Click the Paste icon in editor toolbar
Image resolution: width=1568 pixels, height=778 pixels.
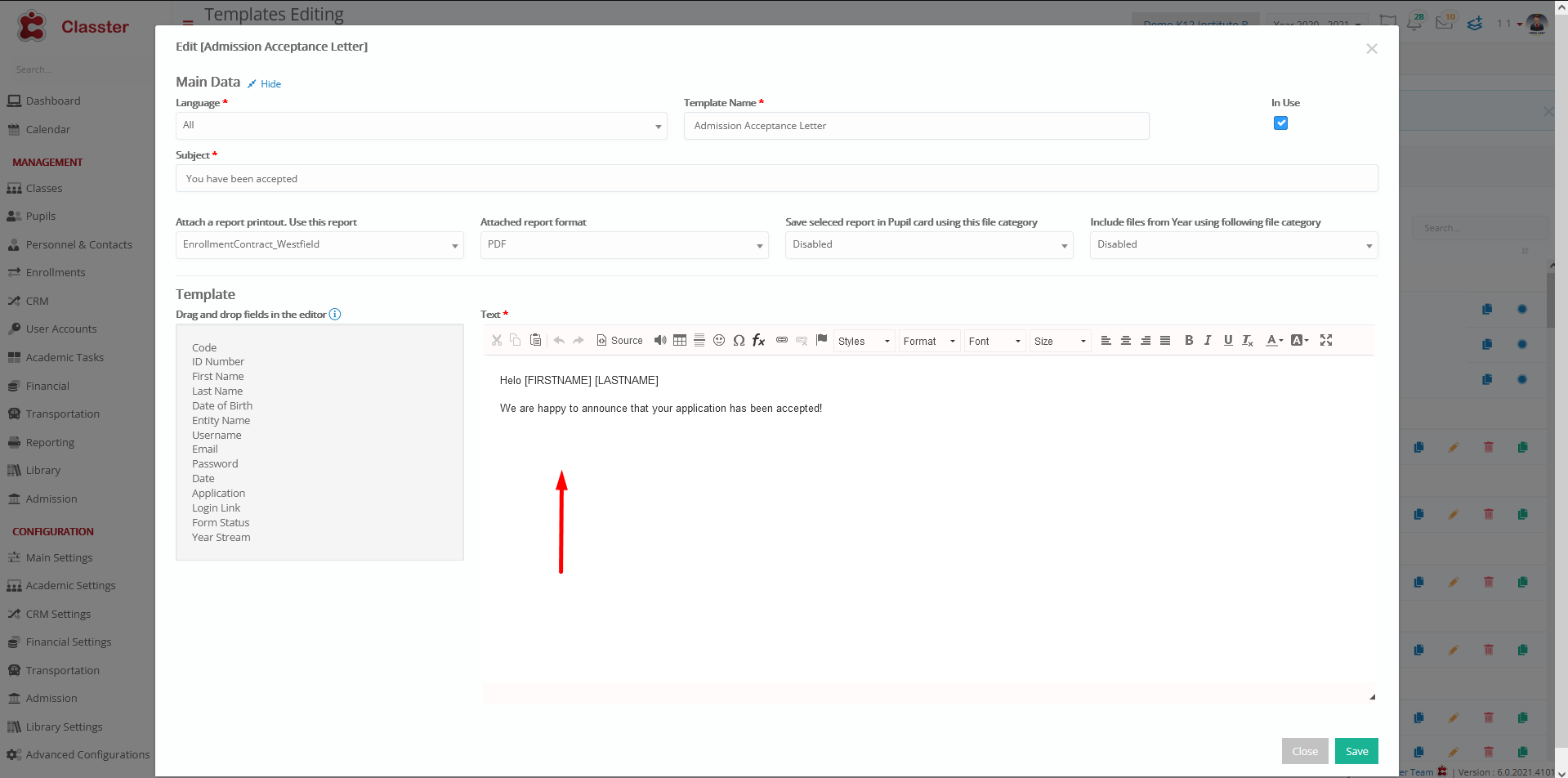[535, 340]
